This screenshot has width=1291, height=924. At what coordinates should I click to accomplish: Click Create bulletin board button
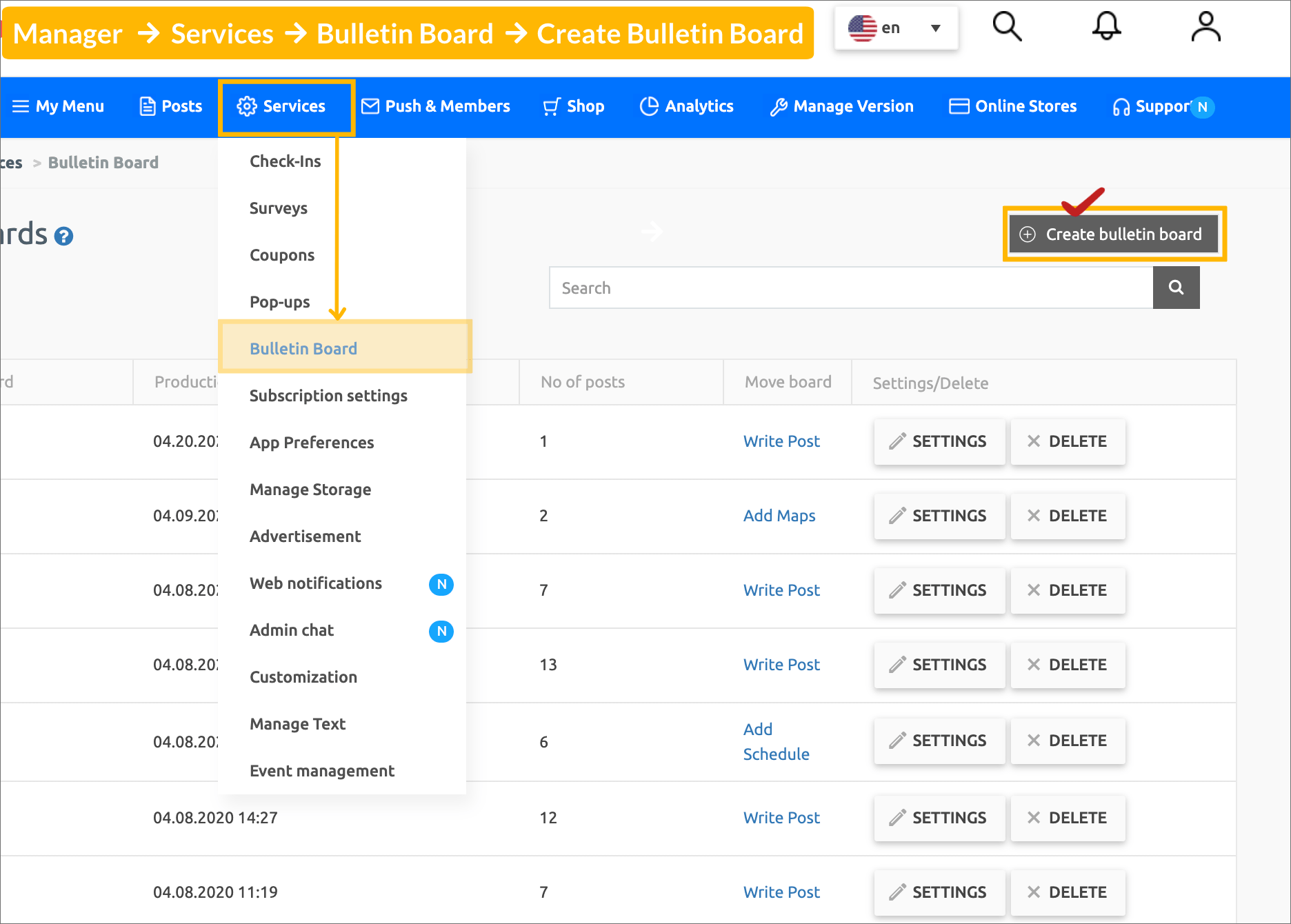(1113, 234)
